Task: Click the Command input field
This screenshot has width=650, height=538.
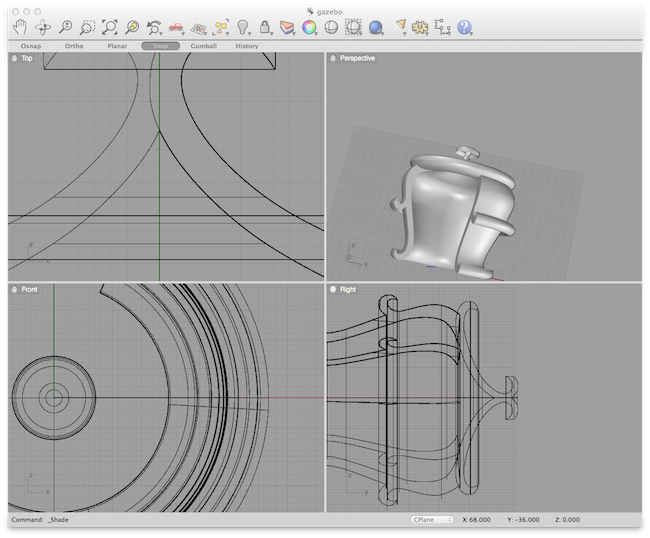Action: coord(207,519)
